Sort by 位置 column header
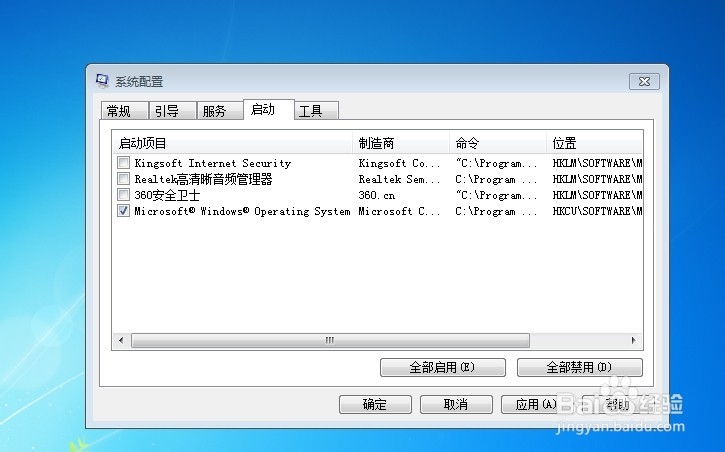The height and width of the screenshot is (452, 725). click(x=595, y=143)
